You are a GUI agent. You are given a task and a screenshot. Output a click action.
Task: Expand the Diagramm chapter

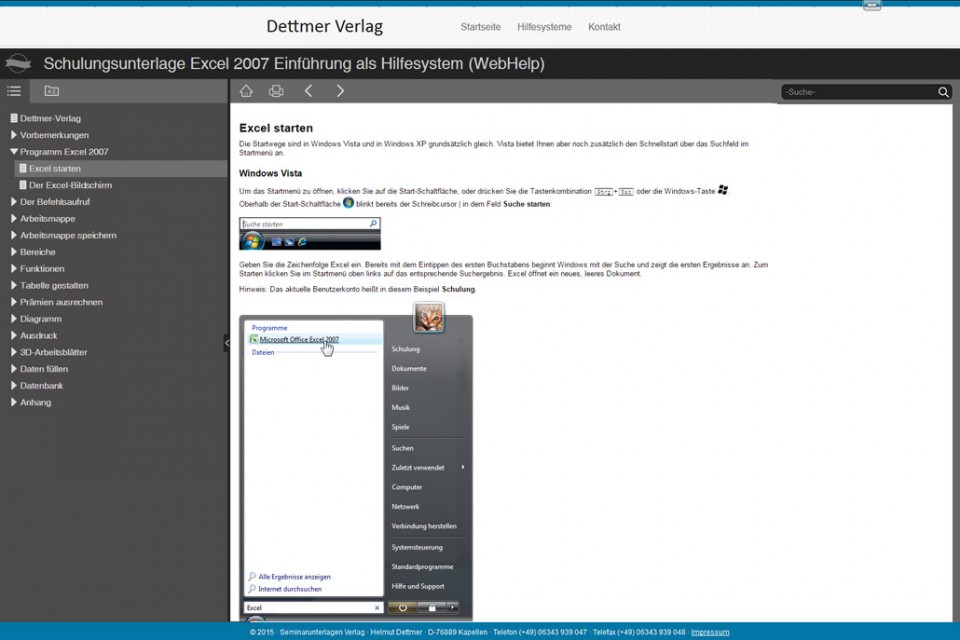pos(14,319)
